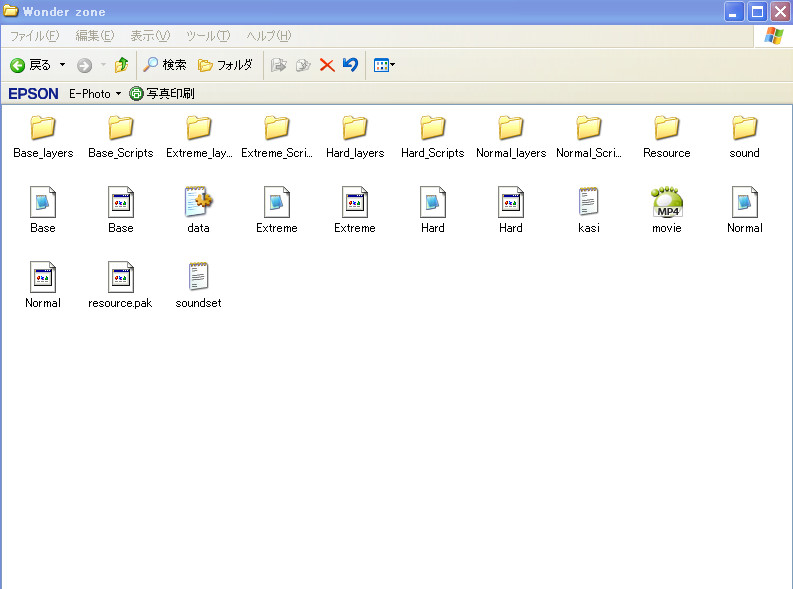
Task: Open the ファイル(F) menu
Action: coord(34,36)
